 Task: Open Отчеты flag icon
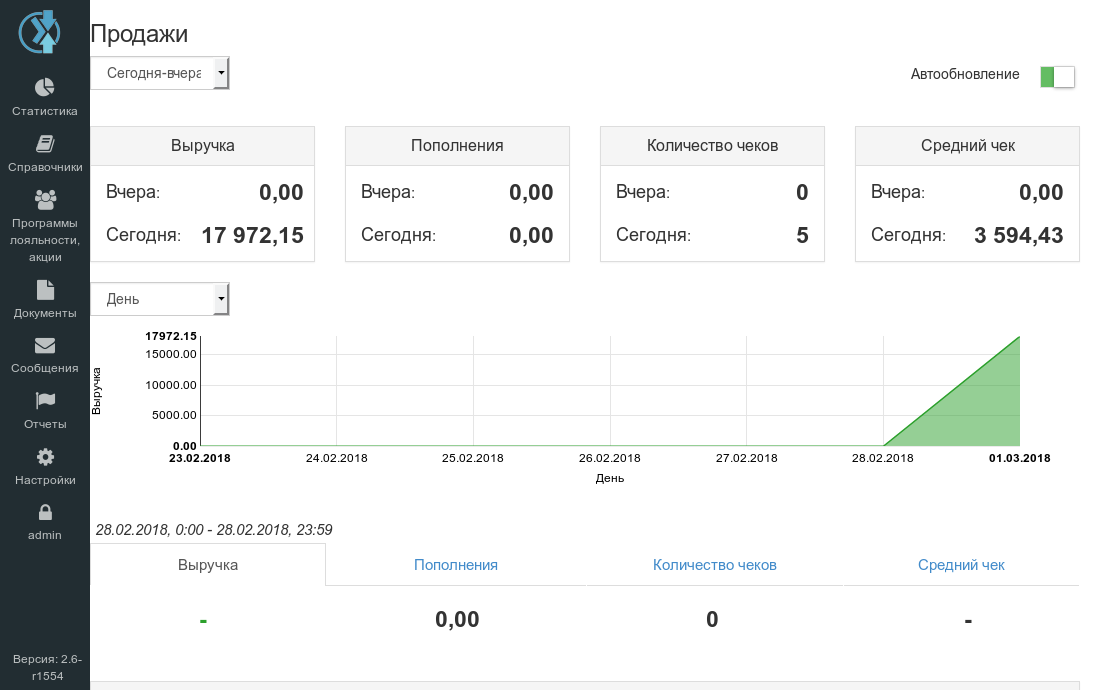[x=45, y=400]
